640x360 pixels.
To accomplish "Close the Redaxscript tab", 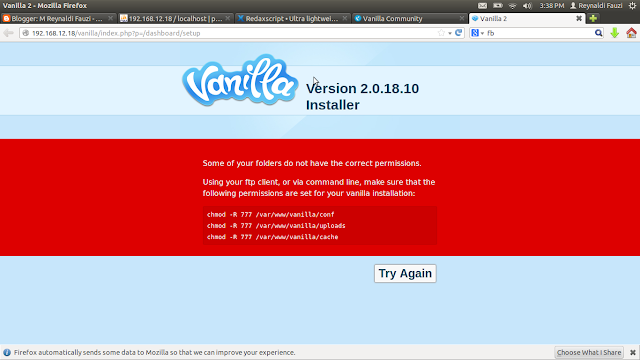I will 345,18.
